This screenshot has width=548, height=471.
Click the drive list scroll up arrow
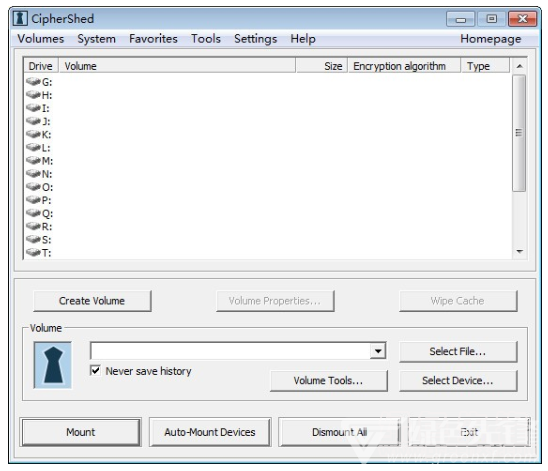point(519,66)
